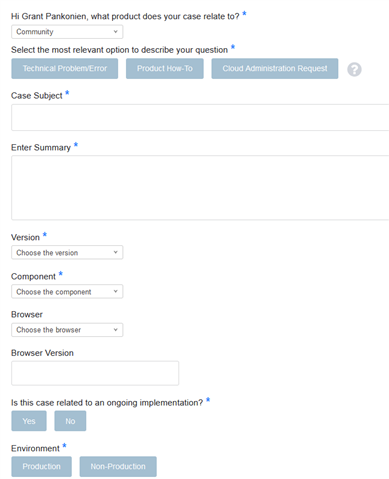Image resolution: width=389 pixels, height=479 pixels.
Task: Click the Component dropdown arrow
Action: [115, 291]
